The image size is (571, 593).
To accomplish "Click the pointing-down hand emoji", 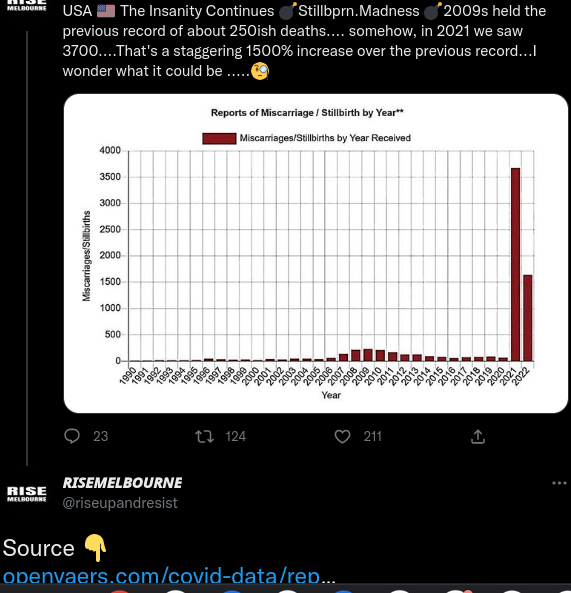I will click(x=95, y=548).
